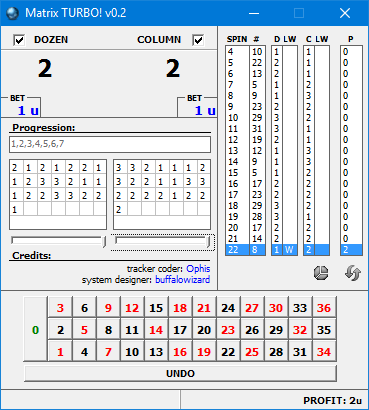This screenshot has width=369, height=410.
Task: Select black number 2 on the board
Action: pyautogui.click(x=60, y=330)
